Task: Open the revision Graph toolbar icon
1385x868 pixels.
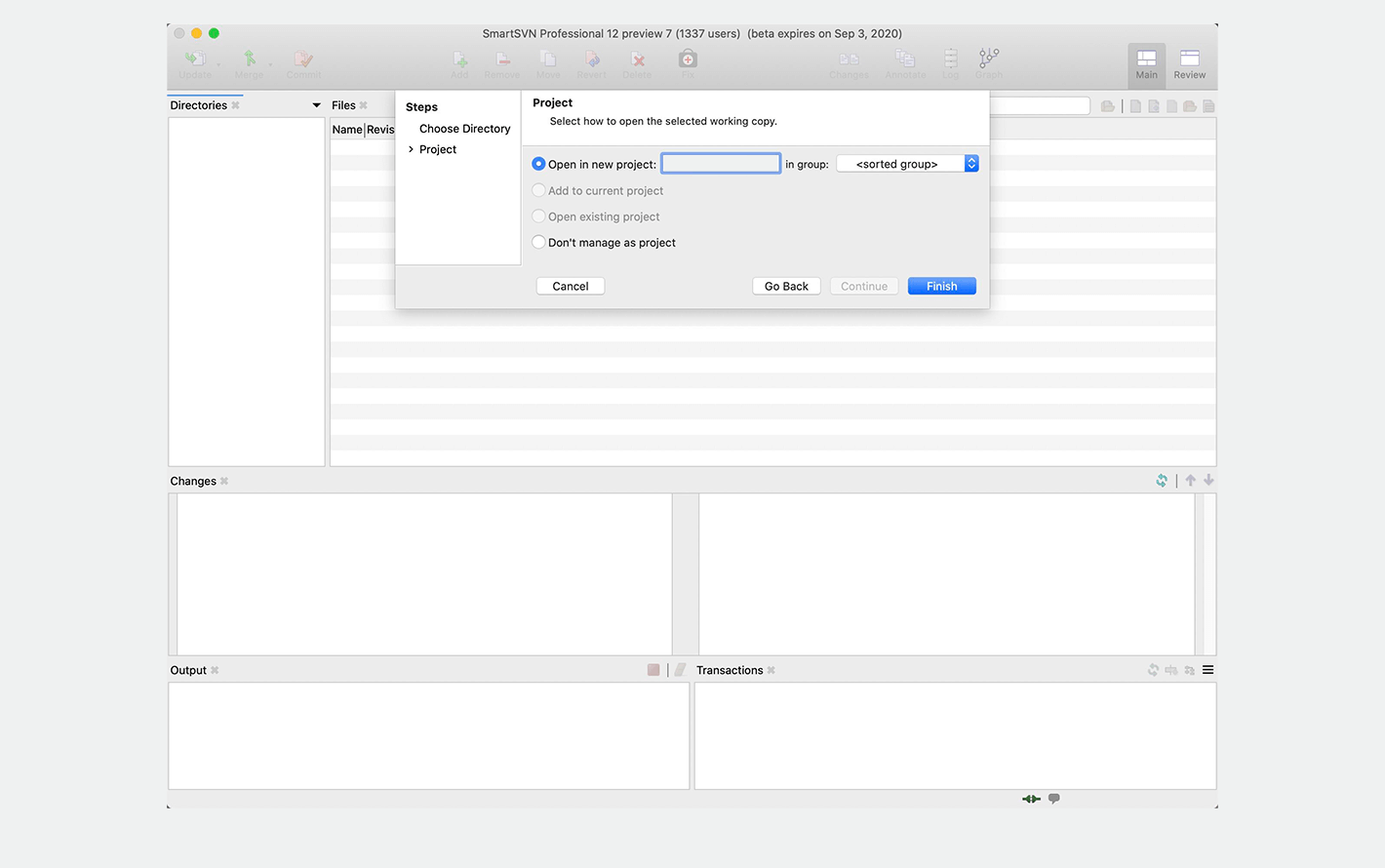Action: coord(989,59)
